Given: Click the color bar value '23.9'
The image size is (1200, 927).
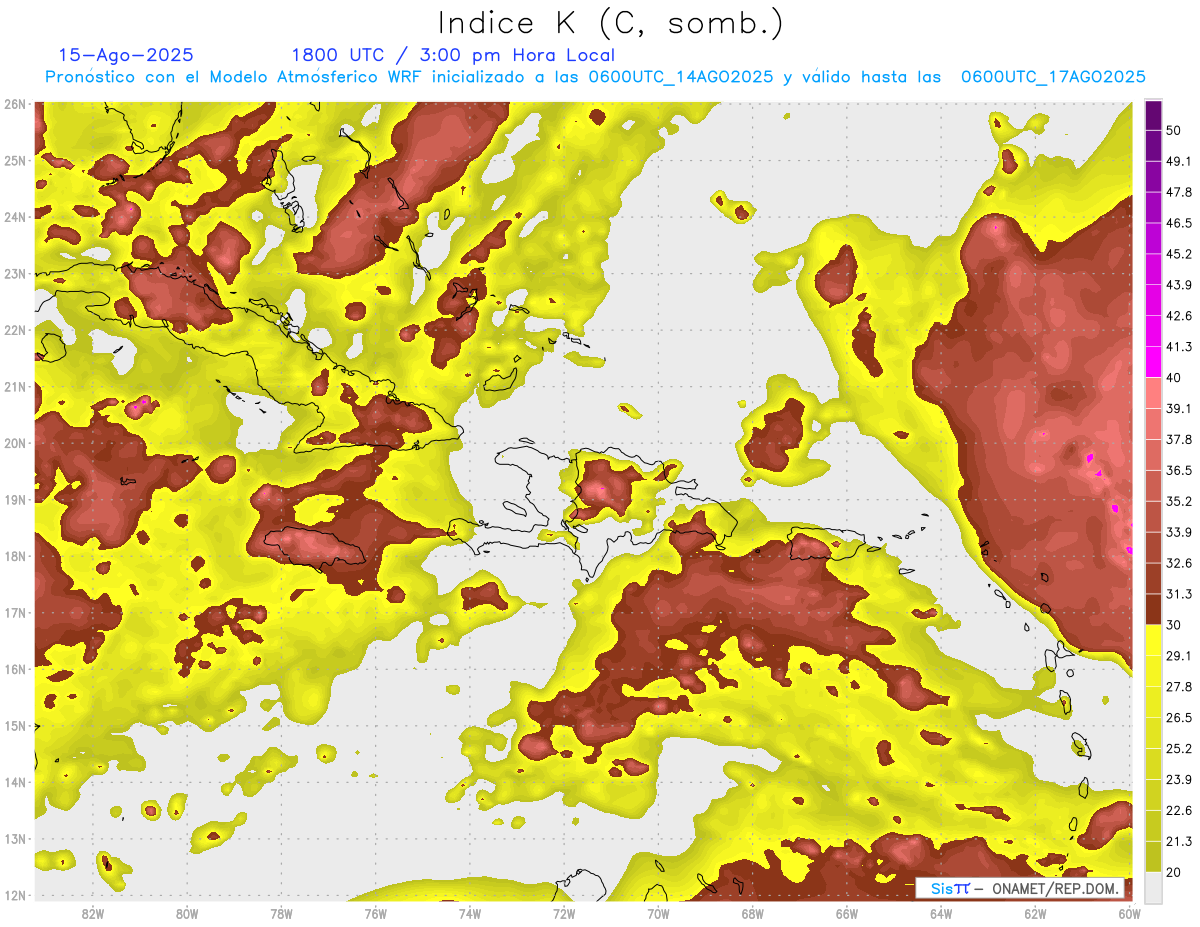Looking at the screenshot, I should (x=1179, y=779).
